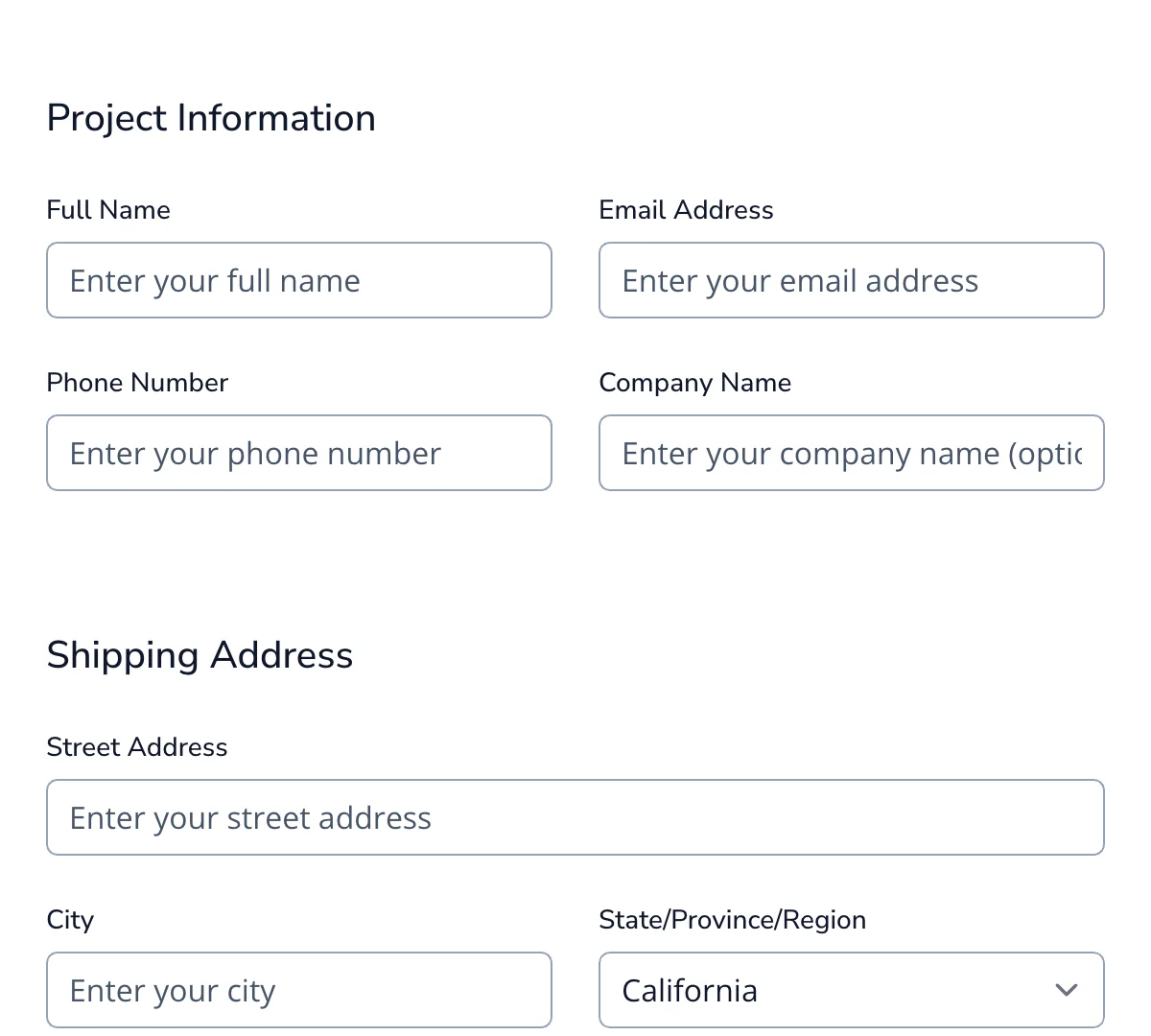Click the Street Address input
This screenshot has height=1036, width=1151.
tap(575, 817)
